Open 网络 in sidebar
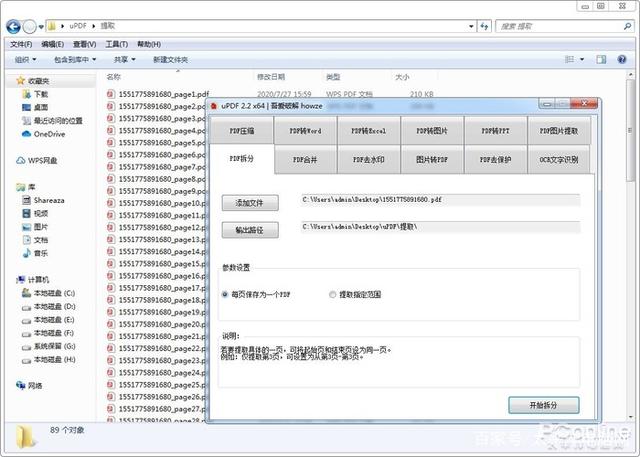The width and height of the screenshot is (640, 457). [x=29, y=386]
